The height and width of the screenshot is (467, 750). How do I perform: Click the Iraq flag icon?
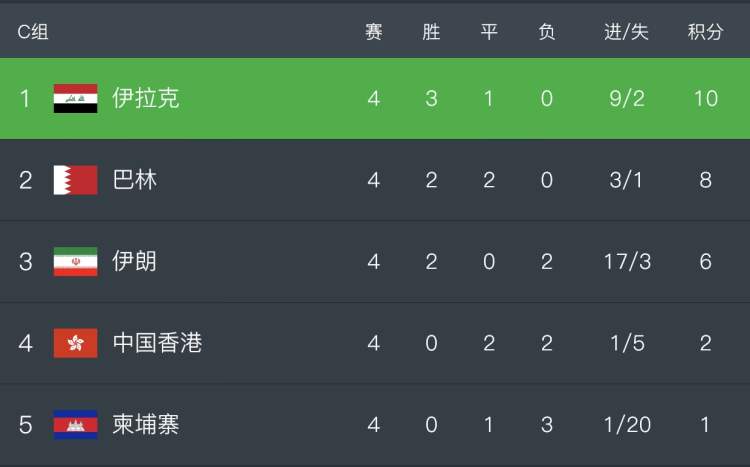(x=76, y=99)
